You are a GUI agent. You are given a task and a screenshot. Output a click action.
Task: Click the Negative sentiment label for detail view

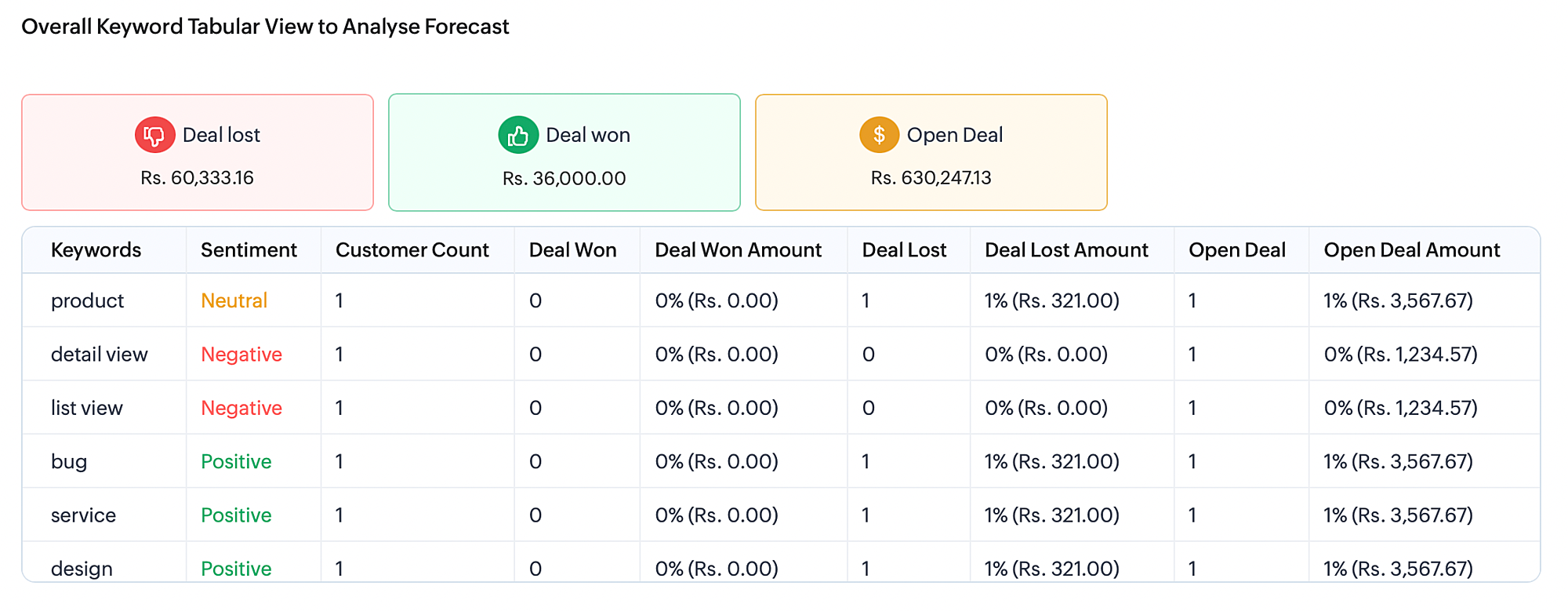pyautogui.click(x=241, y=355)
